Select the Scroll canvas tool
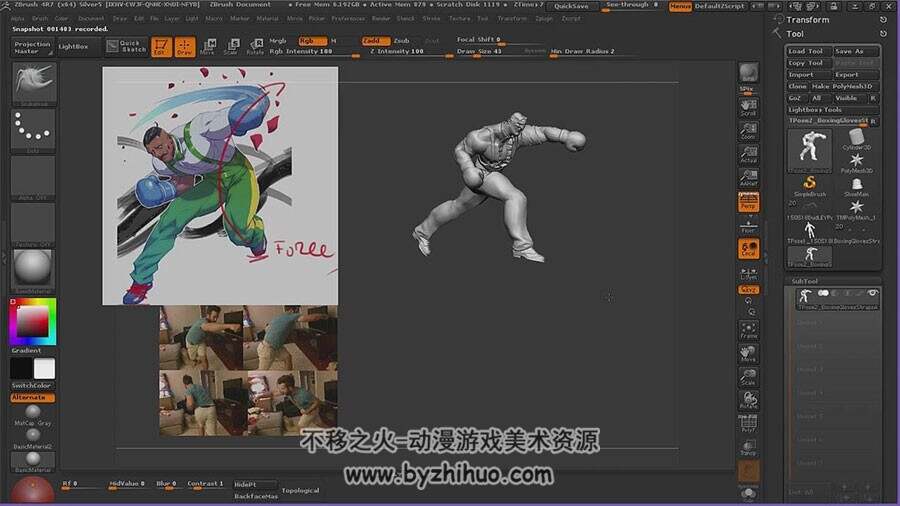 click(748, 107)
